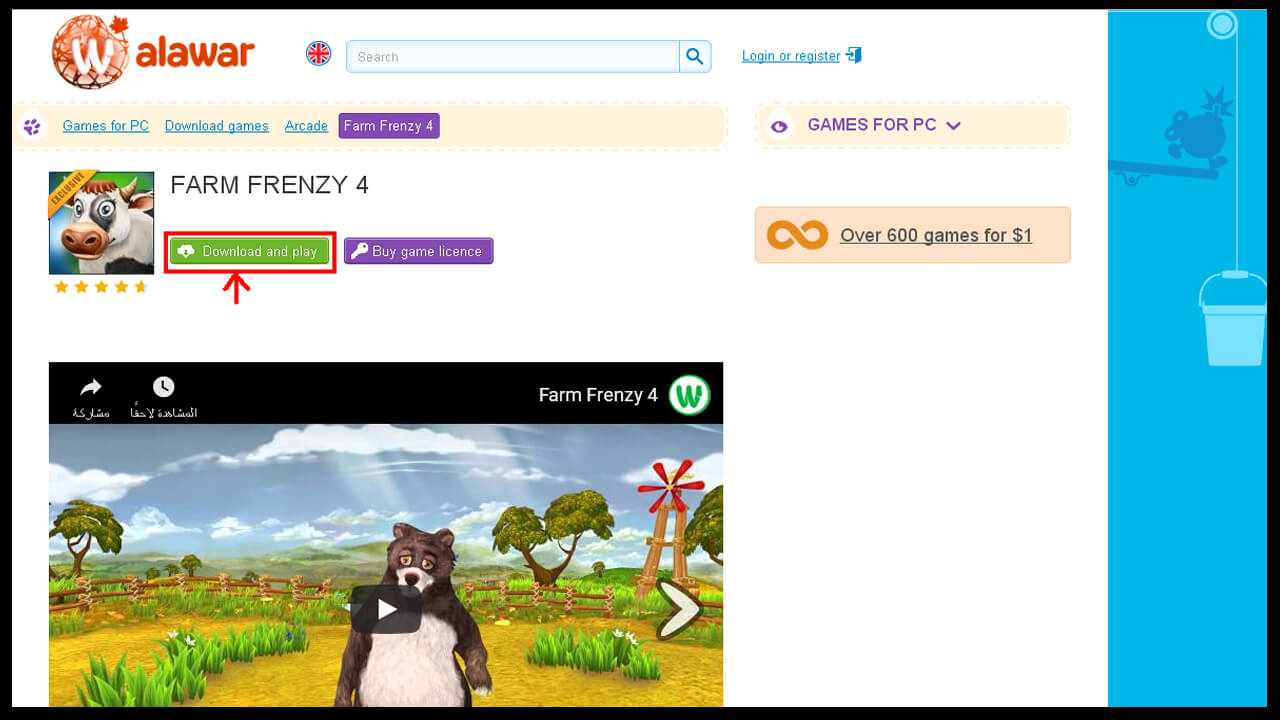
Task: Click the Download and play button
Action: (250, 251)
